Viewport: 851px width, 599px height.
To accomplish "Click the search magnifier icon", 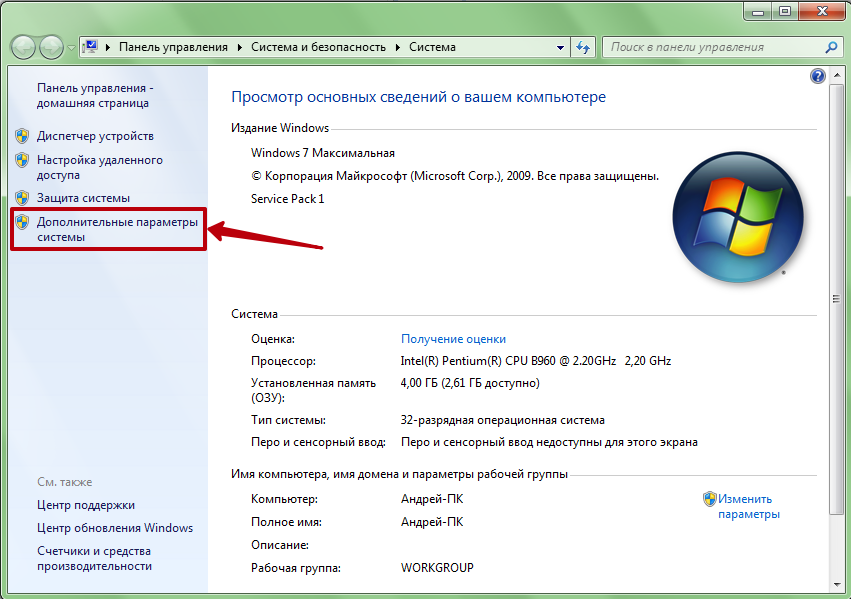I will 831,47.
